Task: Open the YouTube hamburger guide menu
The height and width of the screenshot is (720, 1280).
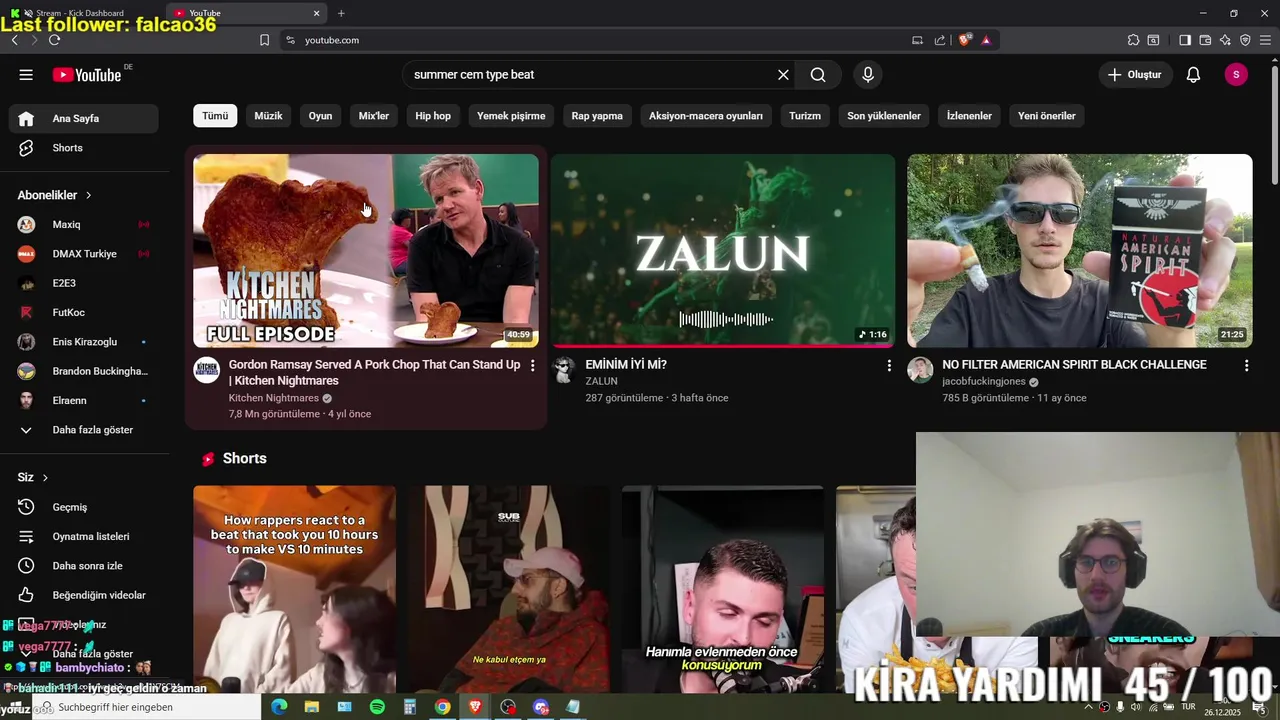Action: (x=26, y=75)
